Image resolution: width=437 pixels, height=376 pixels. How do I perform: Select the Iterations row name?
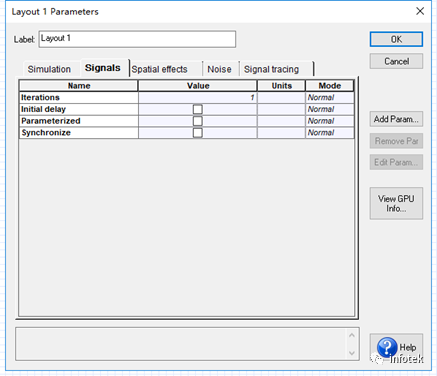(79, 98)
